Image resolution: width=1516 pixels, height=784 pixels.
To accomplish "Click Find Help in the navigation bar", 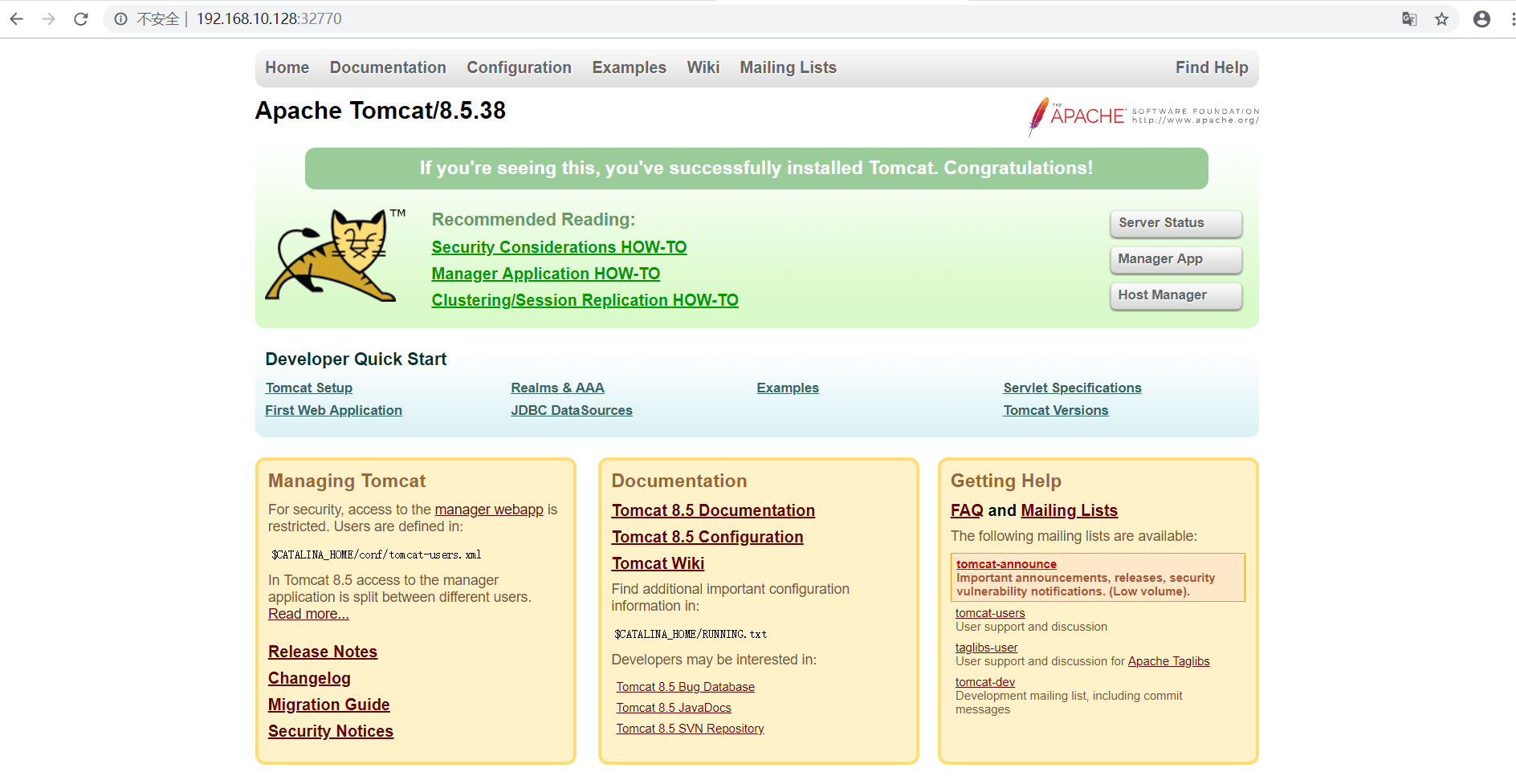I will [1212, 67].
